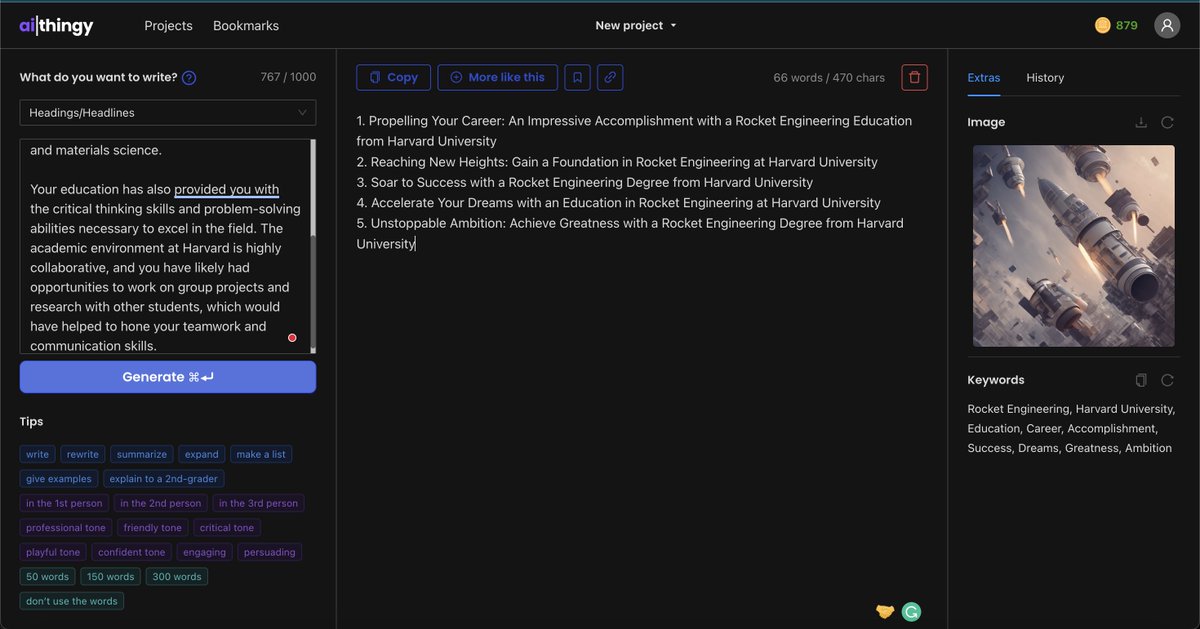Click the link icon in the toolbar
1200x629 pixels.
(610, 77)
